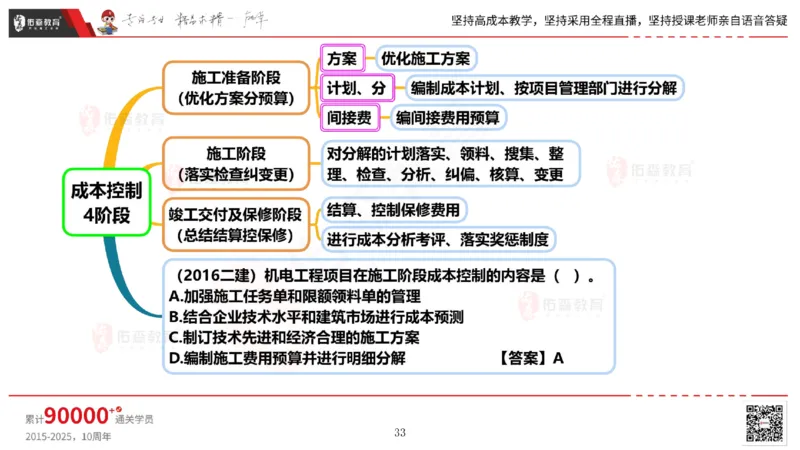Click the pink 间接费 tag
The height and width of the screenshot is (450, 800).
(350, 118)
